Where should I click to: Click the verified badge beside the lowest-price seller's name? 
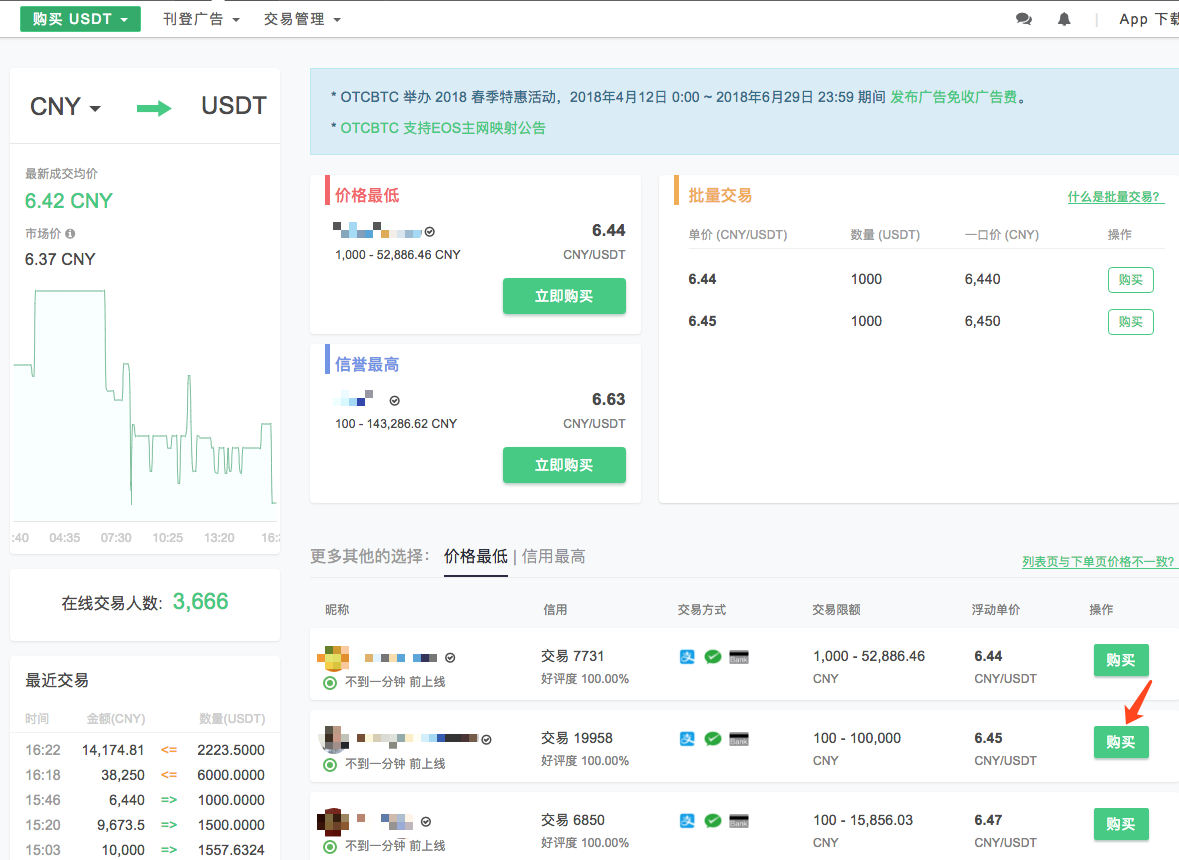[x=430, y=231]
